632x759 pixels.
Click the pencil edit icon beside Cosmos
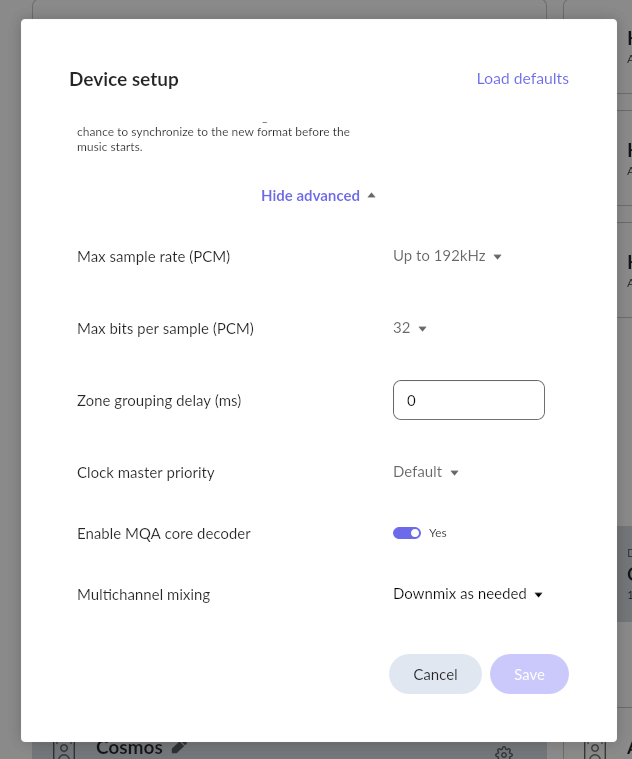pyautogui.click(x=179, y=748)
